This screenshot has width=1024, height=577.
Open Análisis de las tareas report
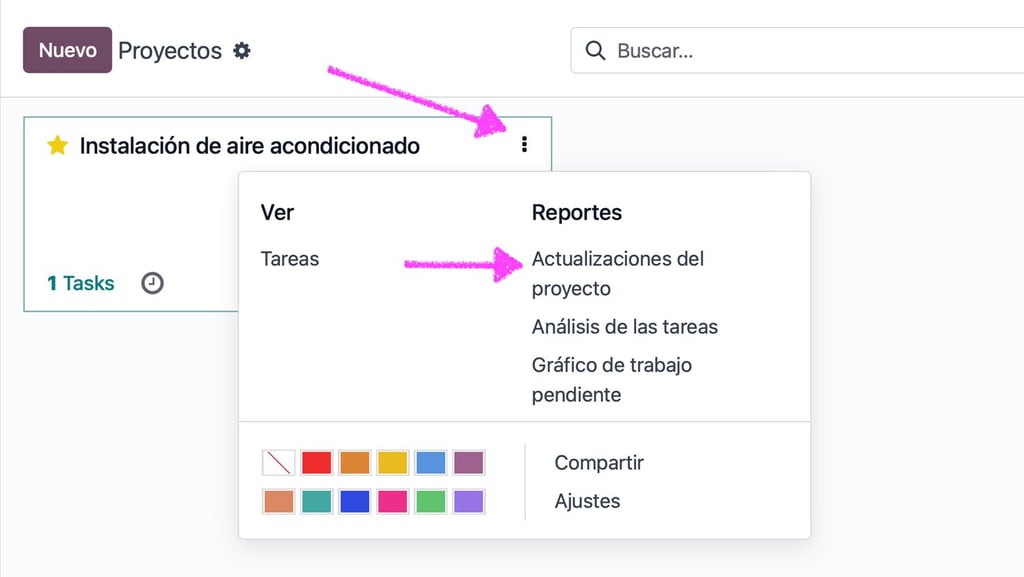(x=624, y=326)
